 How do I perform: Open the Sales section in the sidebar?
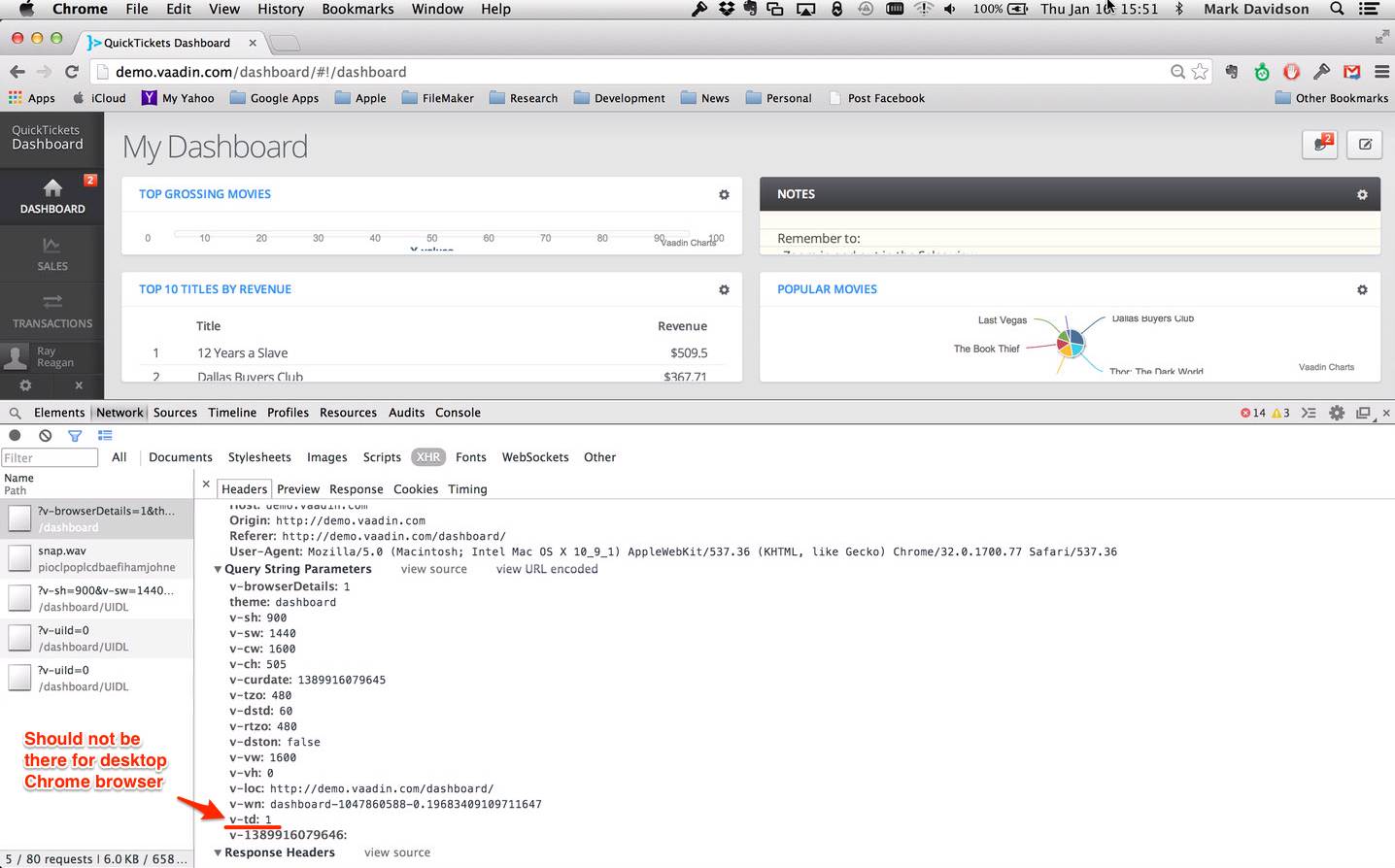52,254
